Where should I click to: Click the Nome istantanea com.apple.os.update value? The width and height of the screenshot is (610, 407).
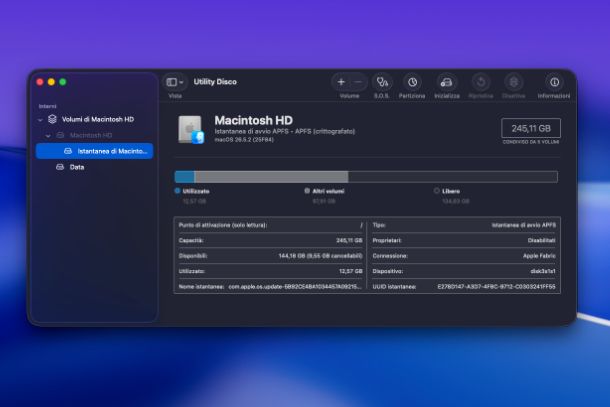[x=295, y=286]
